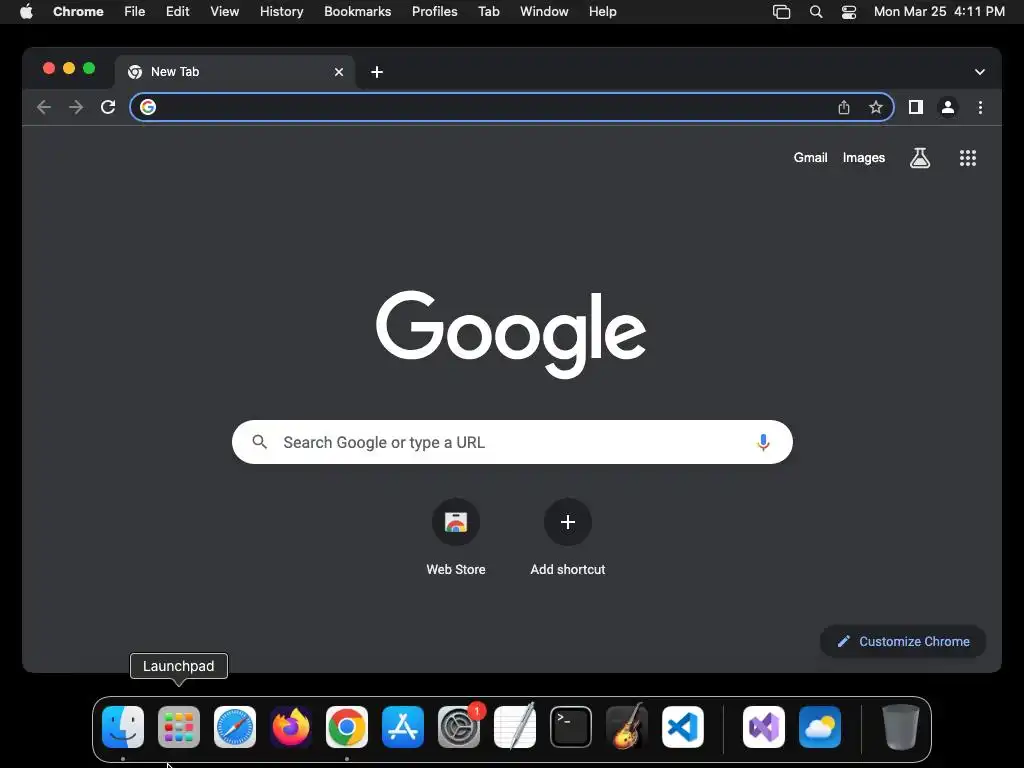Open the Bookmarks menu
Screen dimensions: 1024x768
point(357,12)
